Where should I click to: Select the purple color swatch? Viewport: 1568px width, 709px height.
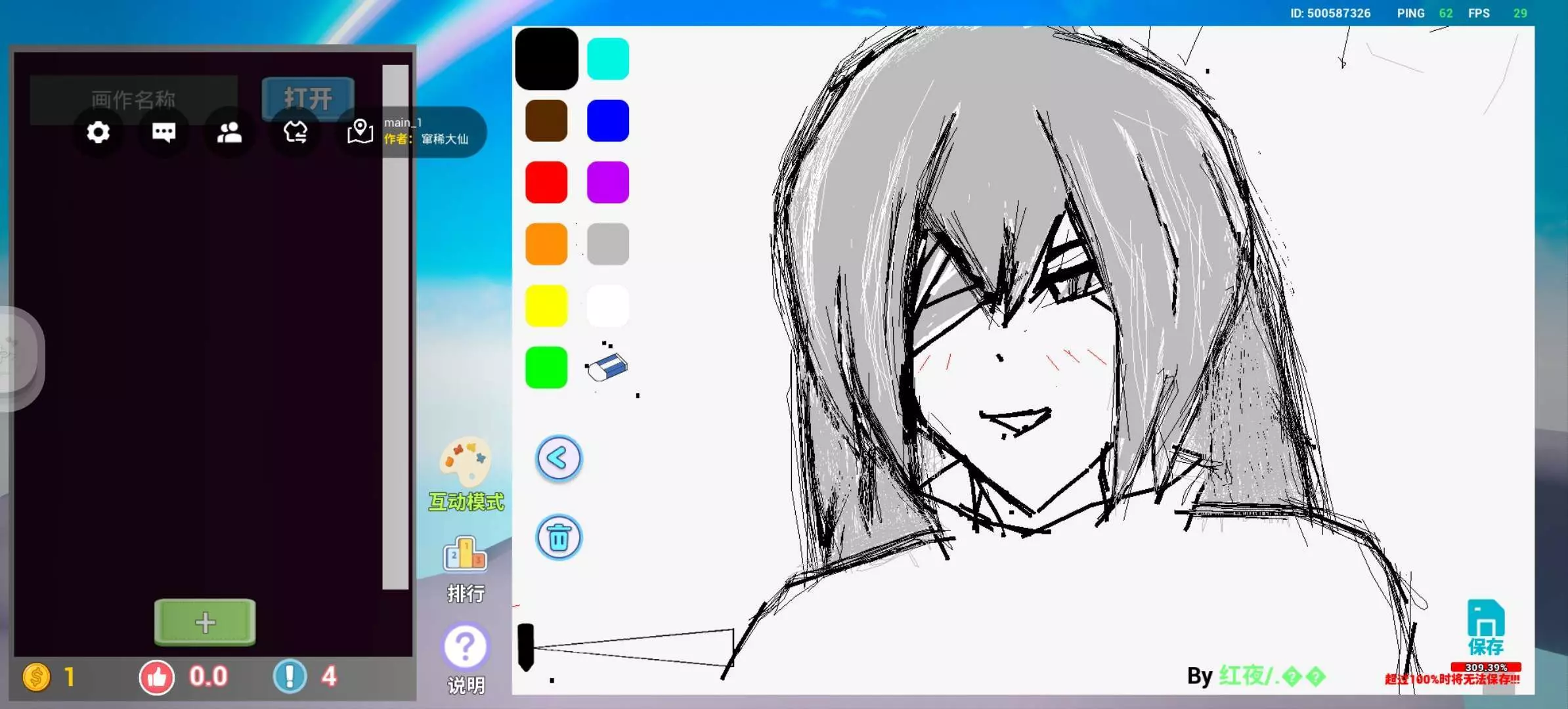[607, 183]
